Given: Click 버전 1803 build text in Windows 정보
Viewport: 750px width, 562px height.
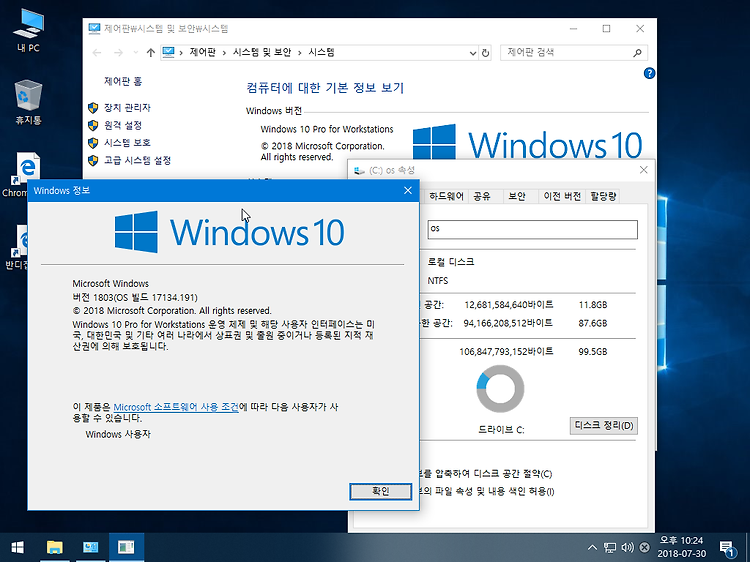Looking at the screenshot, I should tap(135, 298).
